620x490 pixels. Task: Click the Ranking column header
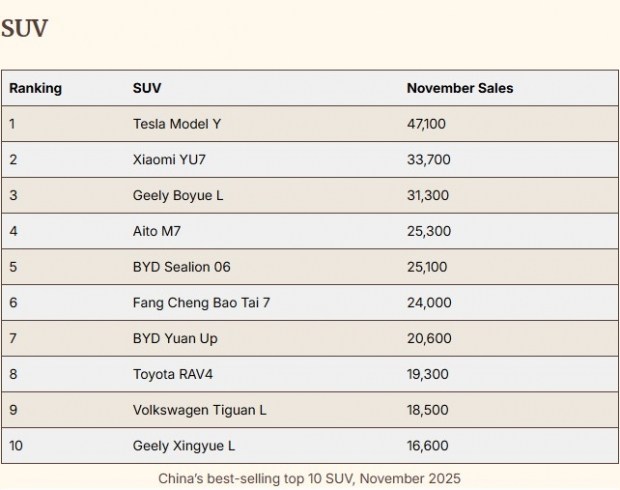[x=36, y=88]
